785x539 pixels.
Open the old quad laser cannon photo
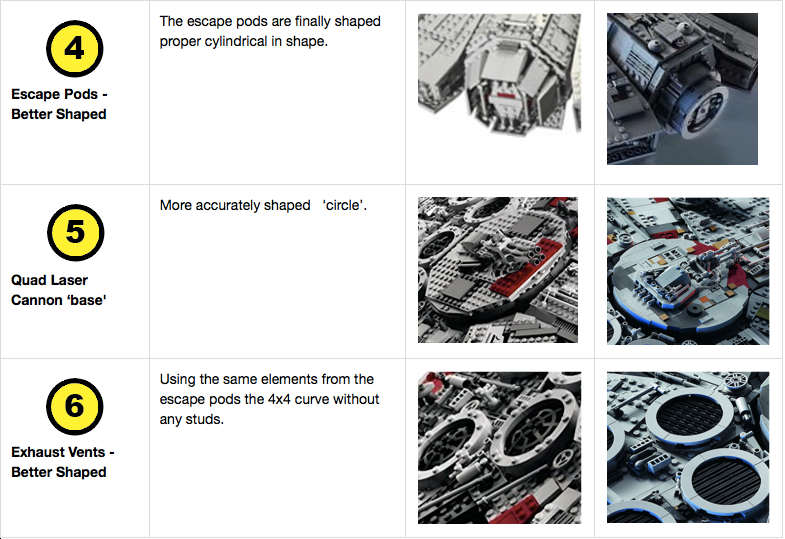pos(498,270)
